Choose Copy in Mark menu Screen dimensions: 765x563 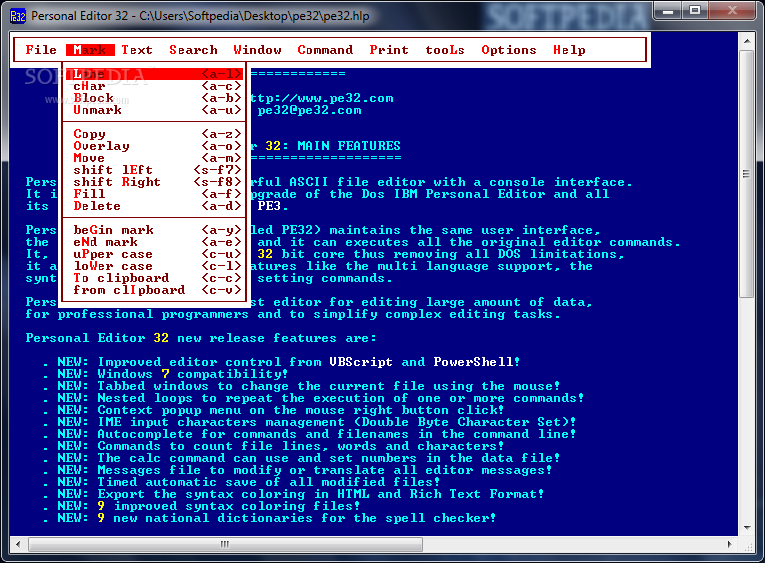(154, 134)
